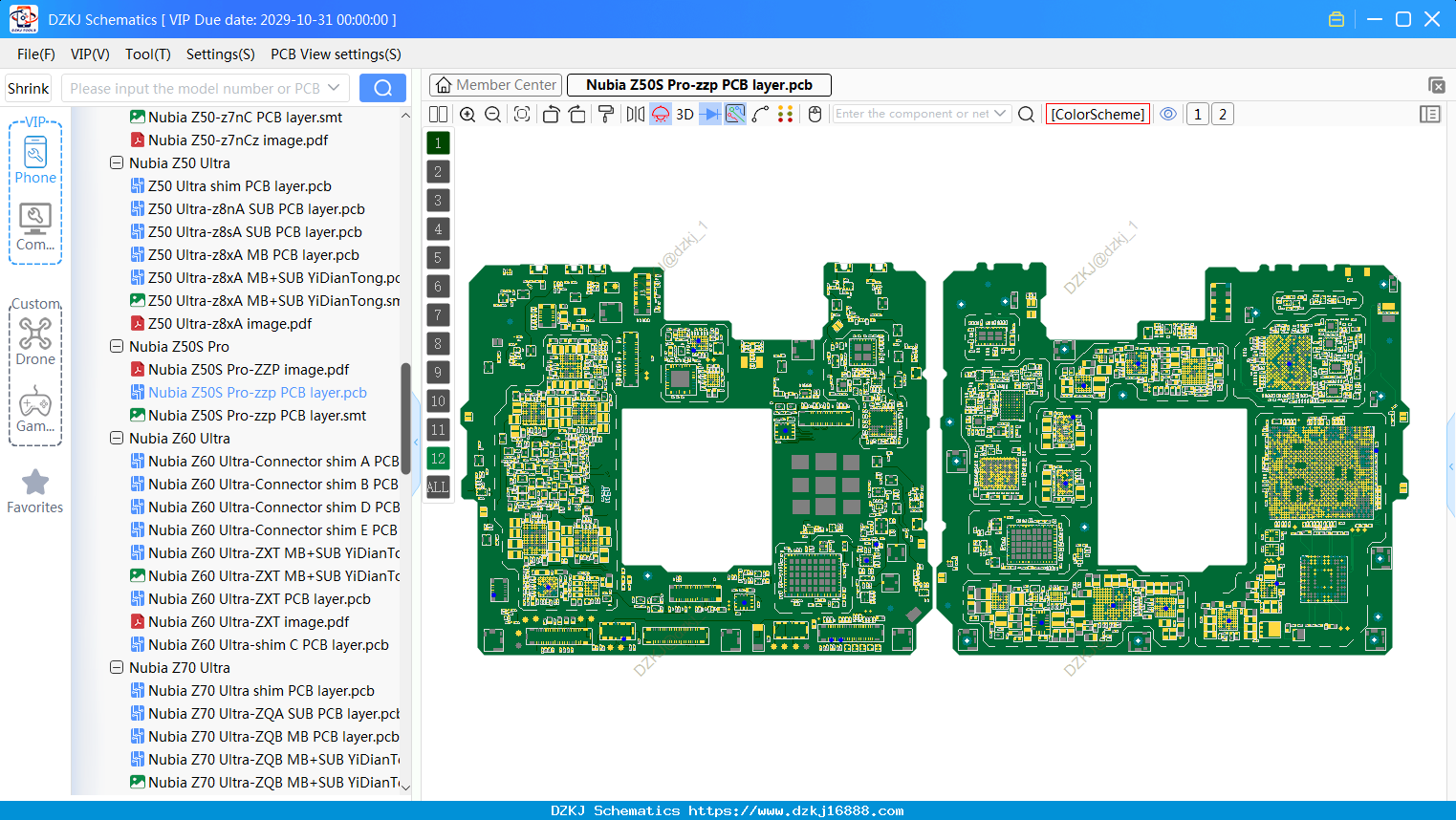Collapse the left panel using the splitter arrow
Viewport: 1456px width, 820px height.
[x=416, y=442]
